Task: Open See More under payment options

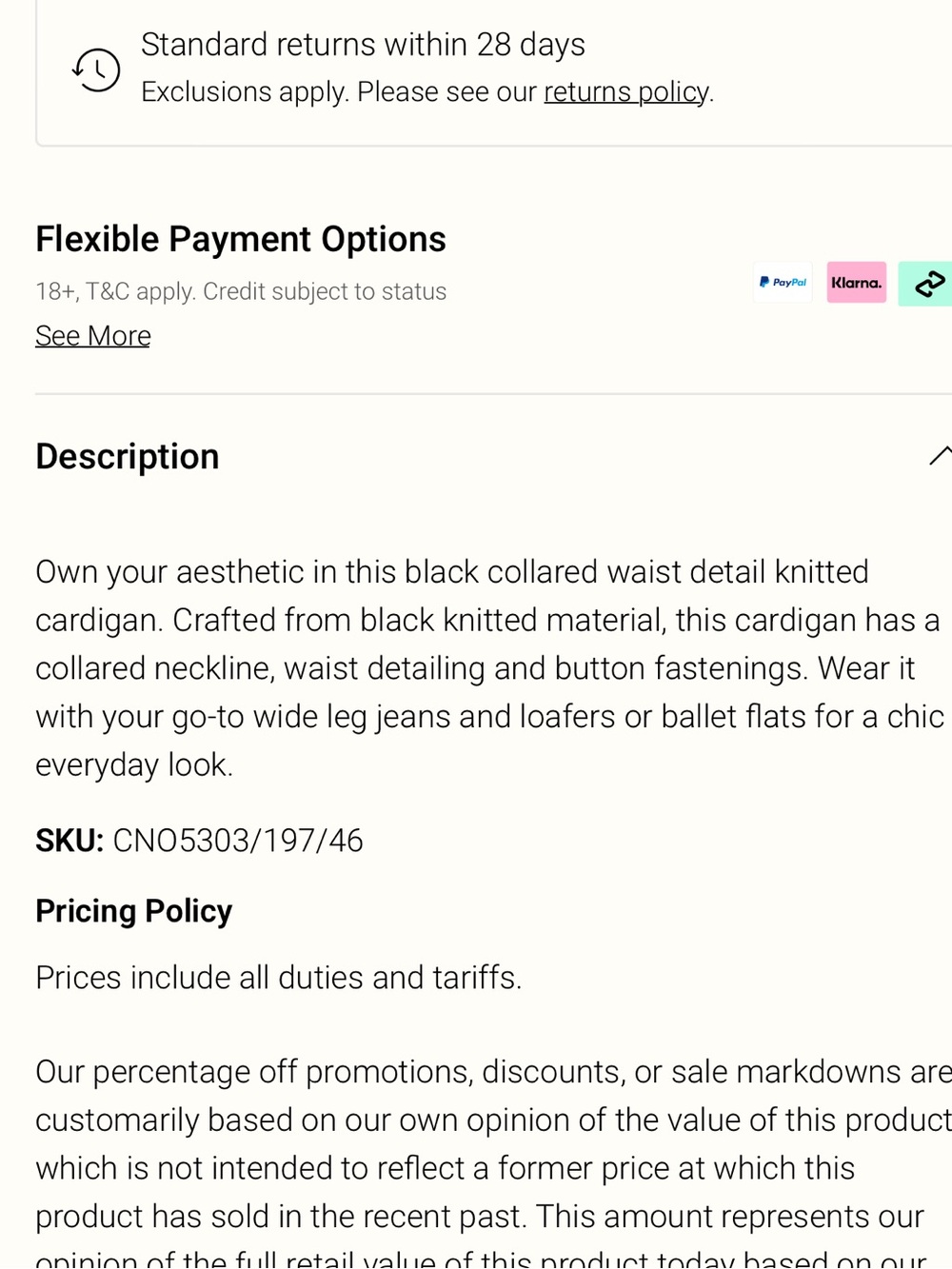Action: (93, 336)
